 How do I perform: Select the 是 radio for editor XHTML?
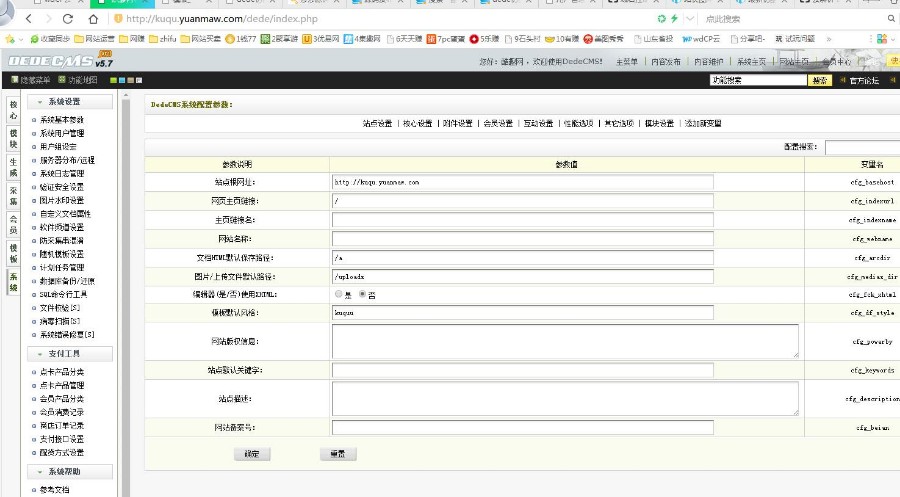coord(337,294)
